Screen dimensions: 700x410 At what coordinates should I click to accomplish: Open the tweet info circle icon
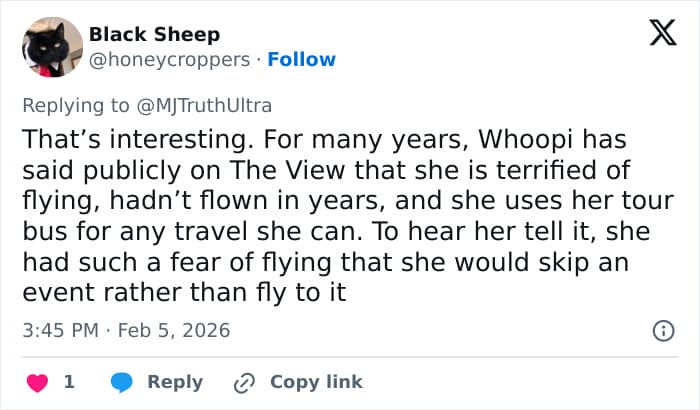coord(662,330)
